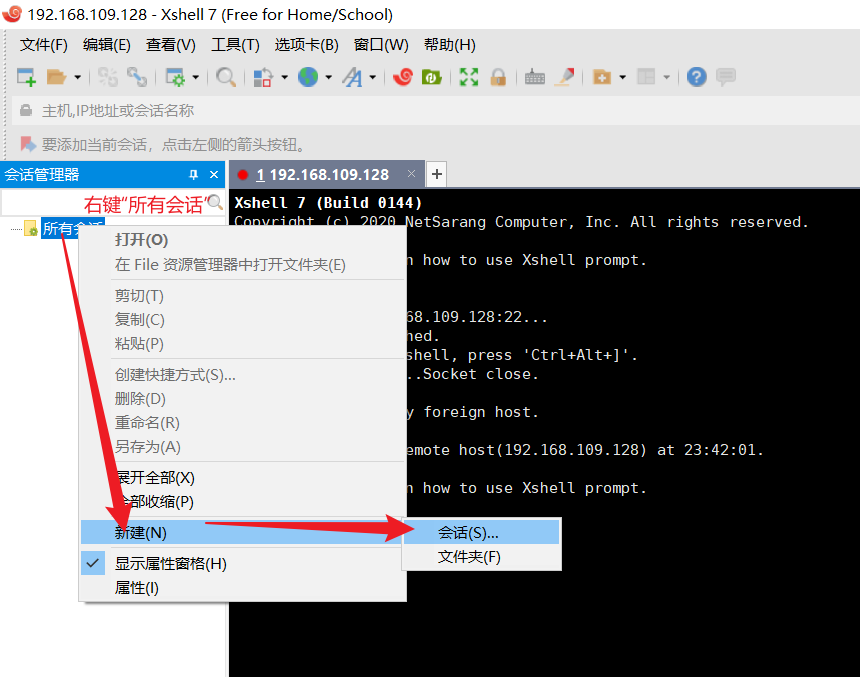
Task: Click the Session Manager search magnifier
Action: (215, 202)
